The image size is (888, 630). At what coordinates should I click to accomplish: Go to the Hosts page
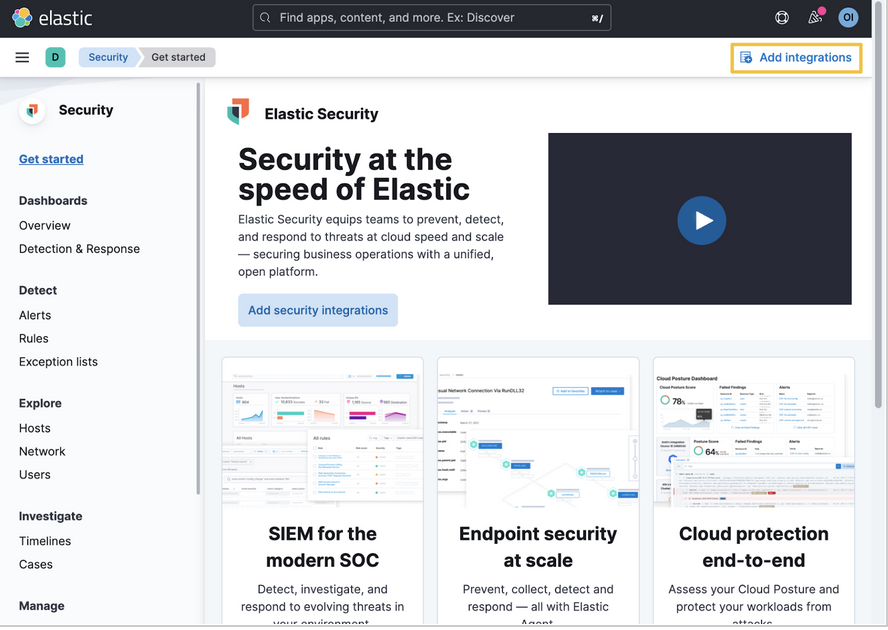pos(34,427)
